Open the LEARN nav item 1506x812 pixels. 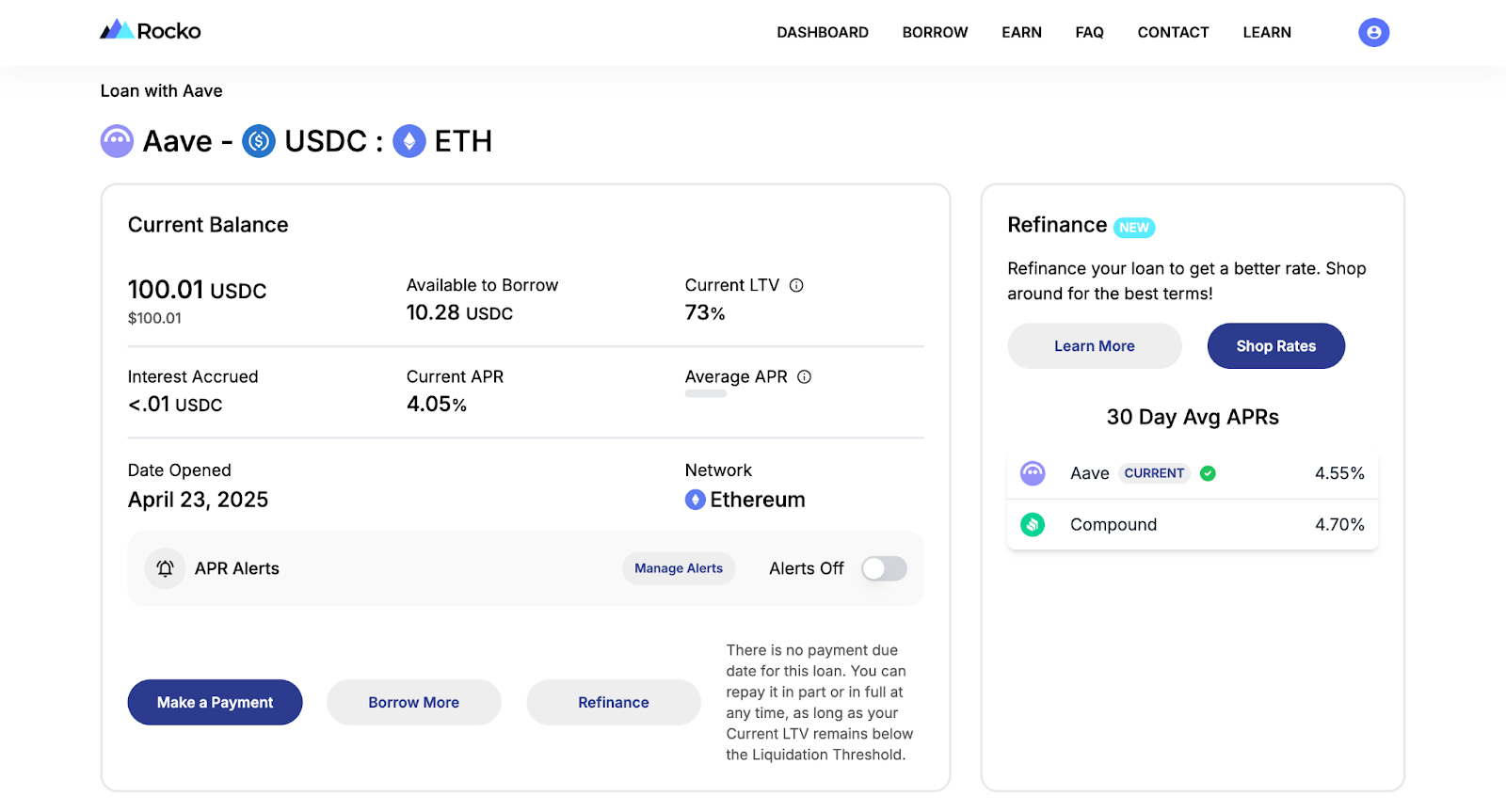pos(1267,32)
